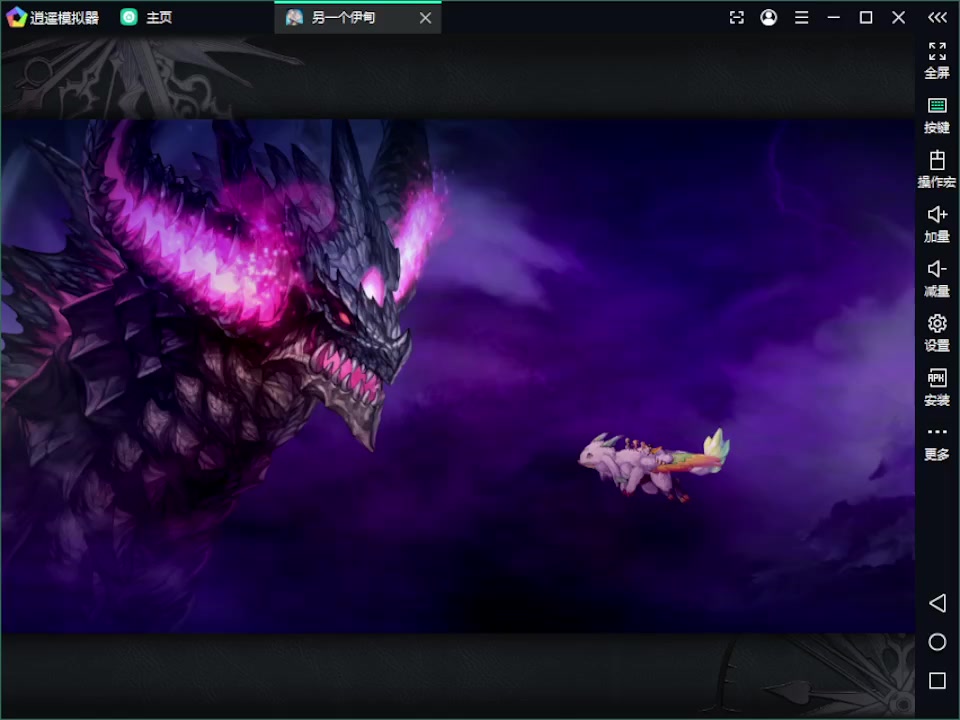The width and height of the screenshot is (960, 720).
Task: Open Android recent apps square button
Action: pyautogui.click(x=937, y=681)
